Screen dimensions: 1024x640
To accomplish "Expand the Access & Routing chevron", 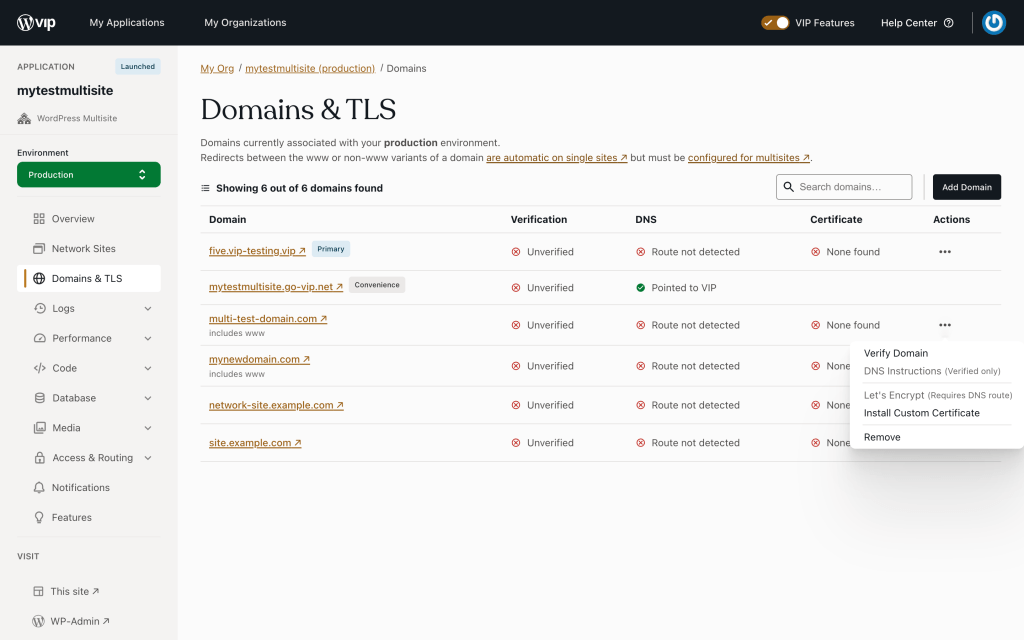I will coord(148,458).
